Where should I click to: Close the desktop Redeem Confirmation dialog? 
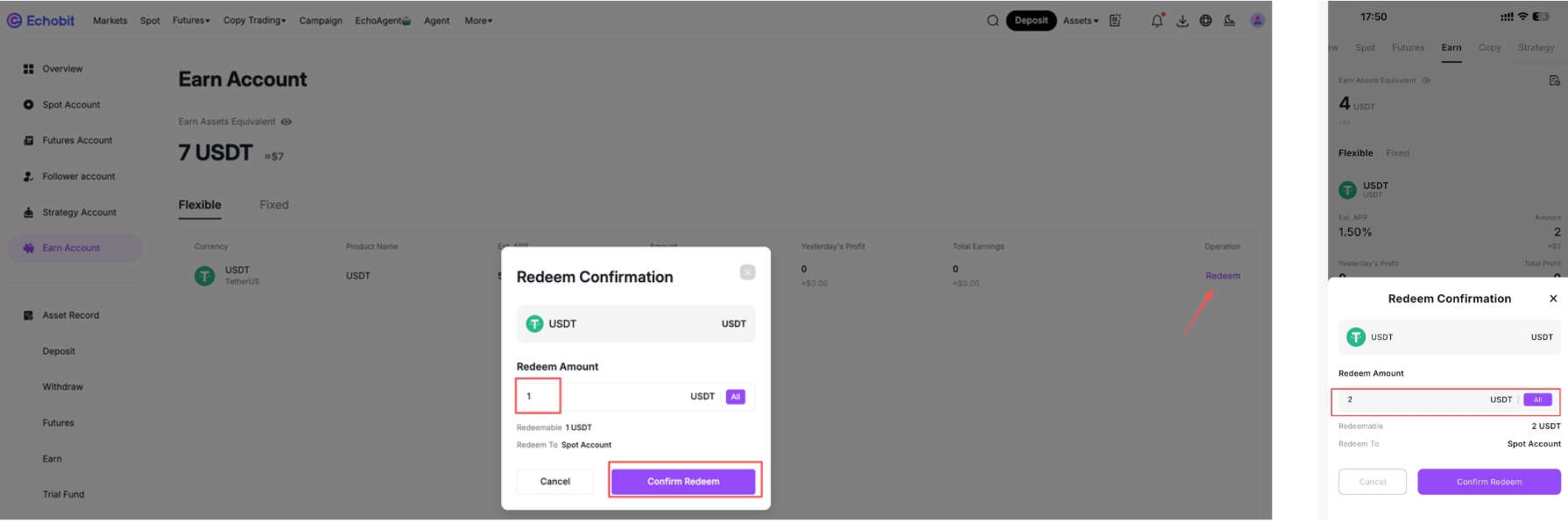(747, 272)
